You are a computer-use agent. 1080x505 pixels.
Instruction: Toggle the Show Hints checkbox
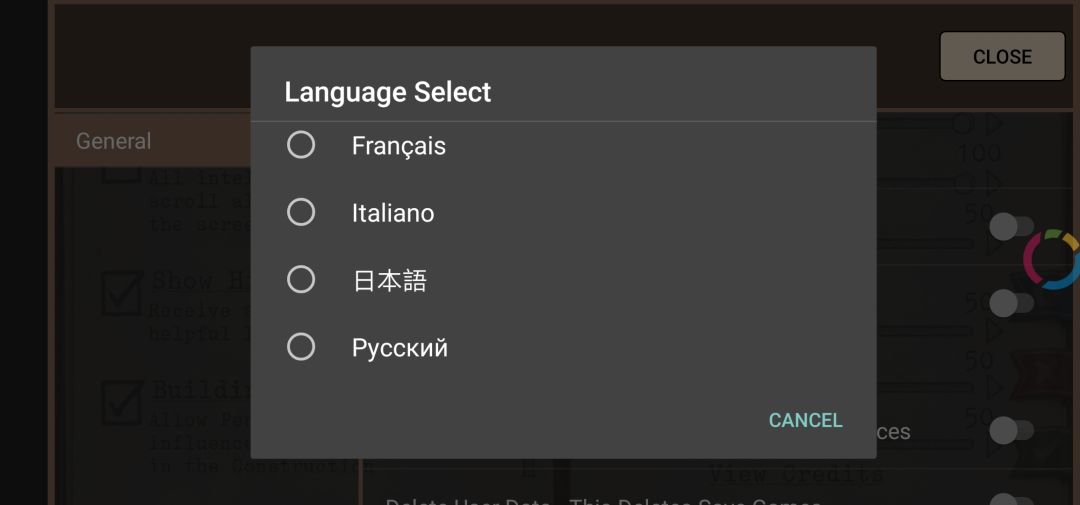[121, 294]
